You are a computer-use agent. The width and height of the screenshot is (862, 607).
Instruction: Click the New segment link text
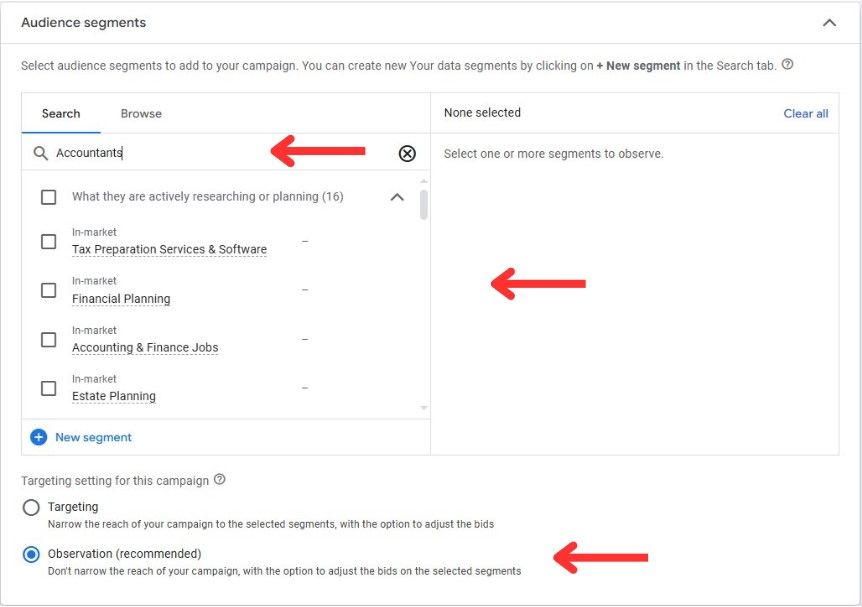click(x=93, y=438)
